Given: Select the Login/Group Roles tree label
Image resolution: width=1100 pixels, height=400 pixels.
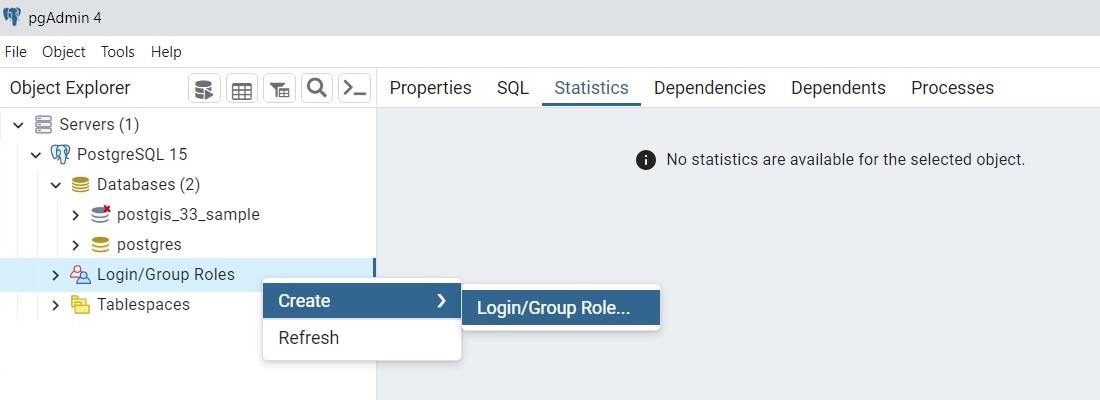Looking at the screenshot, I should tap(166, 274).
